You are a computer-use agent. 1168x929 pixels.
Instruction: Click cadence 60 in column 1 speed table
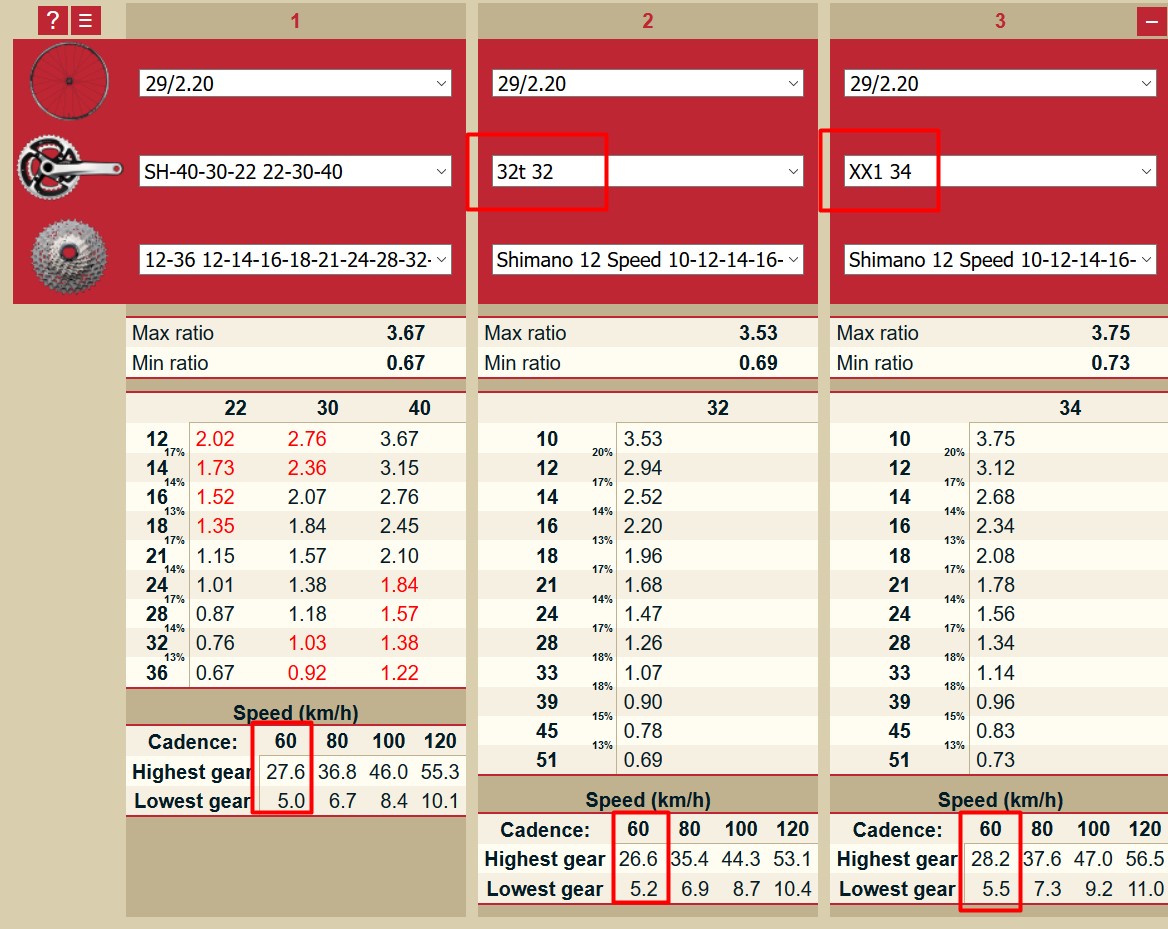(286, 742)
